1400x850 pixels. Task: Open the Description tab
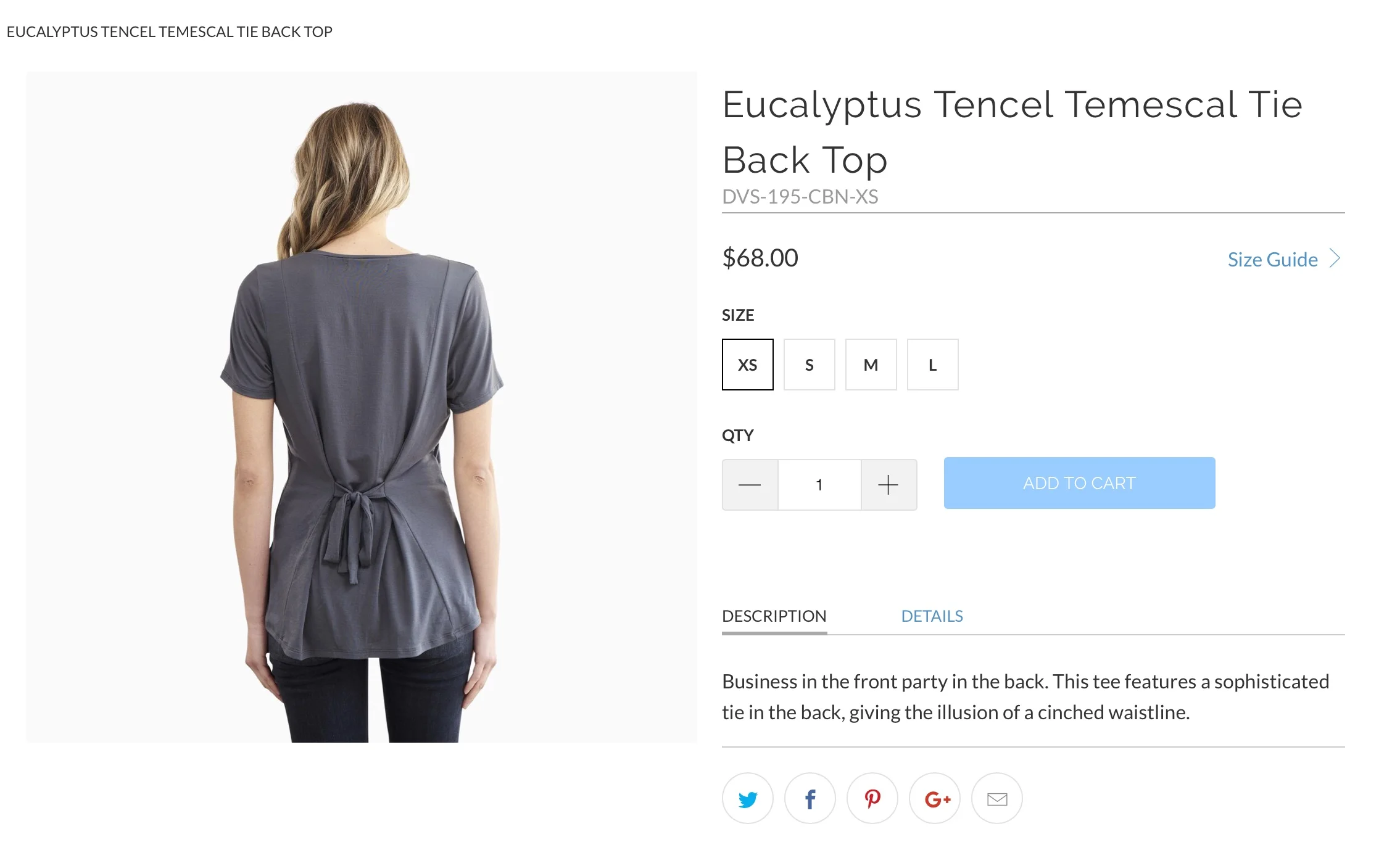(x=774, y=616)
